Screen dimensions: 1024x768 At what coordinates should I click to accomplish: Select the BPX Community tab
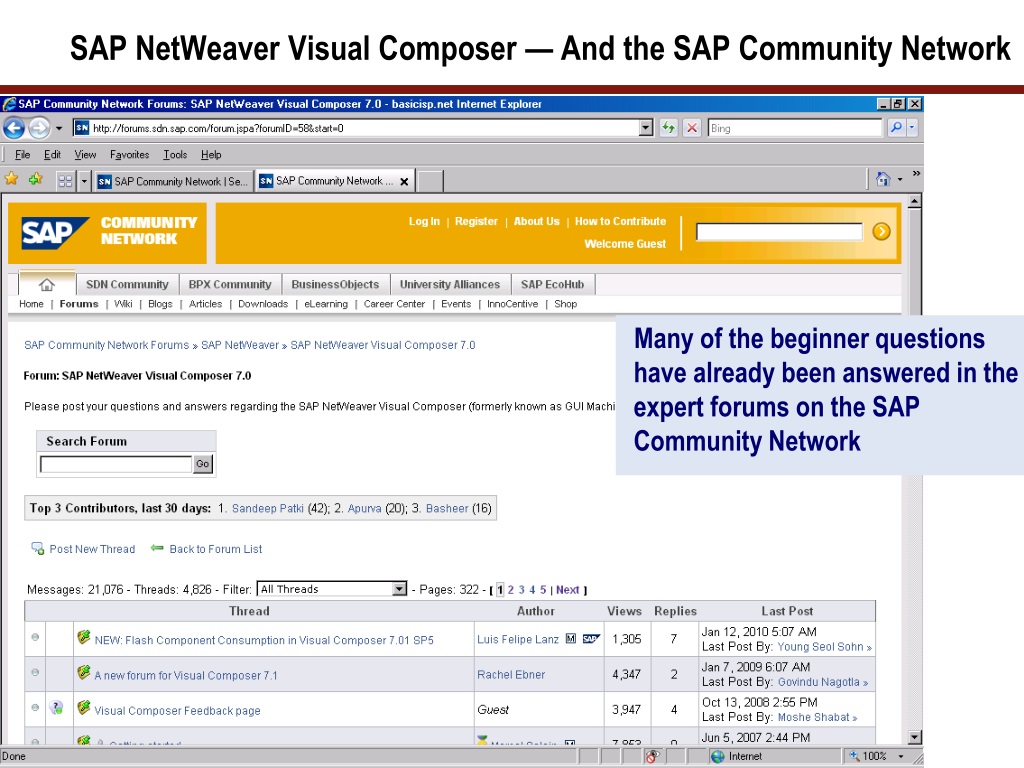click(x=230, y=284)
